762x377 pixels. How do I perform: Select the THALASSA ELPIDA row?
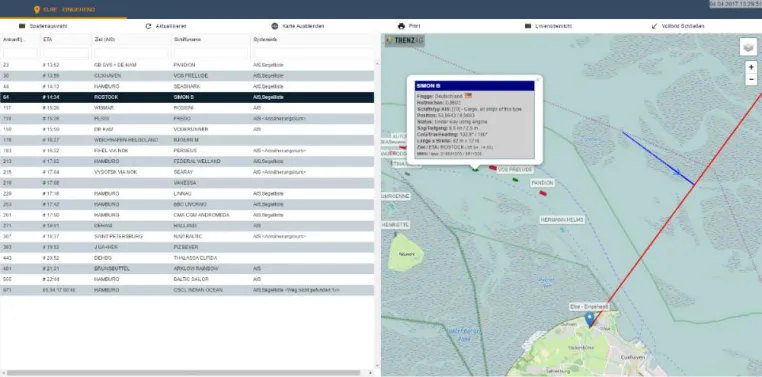coord(187,258)
